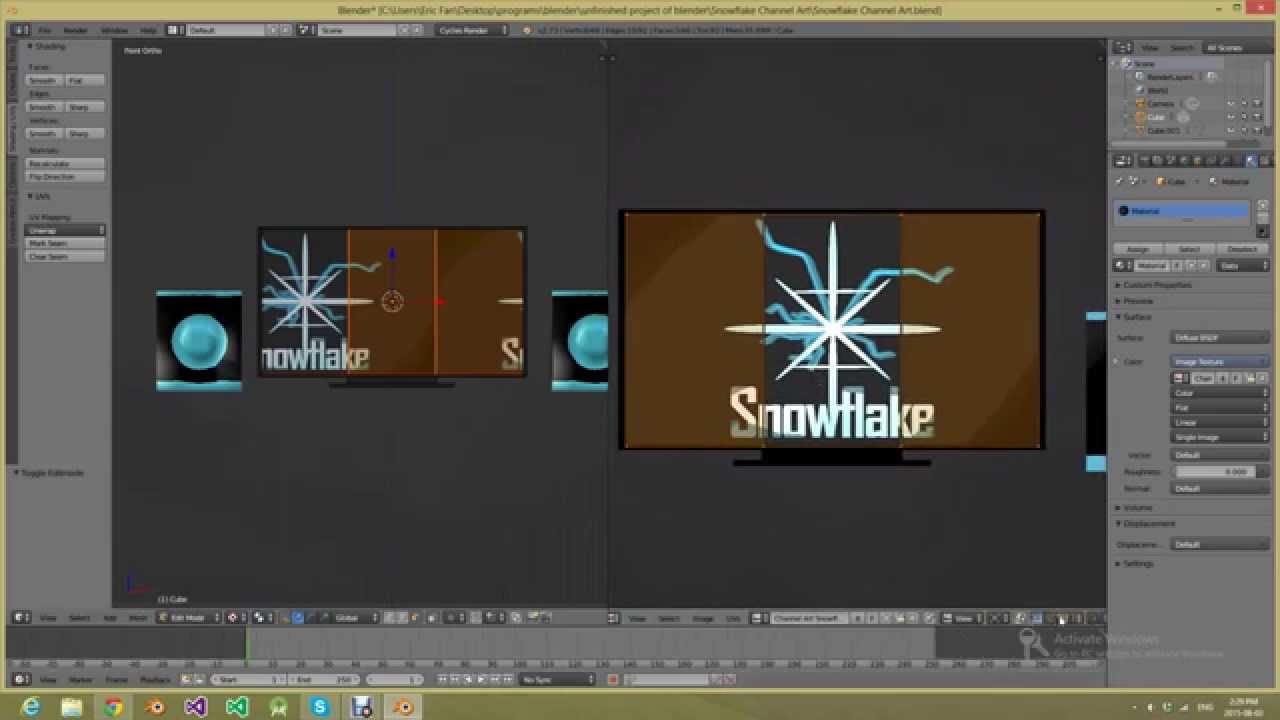Click the World icon in the outliner

(x=1140, y=90)
